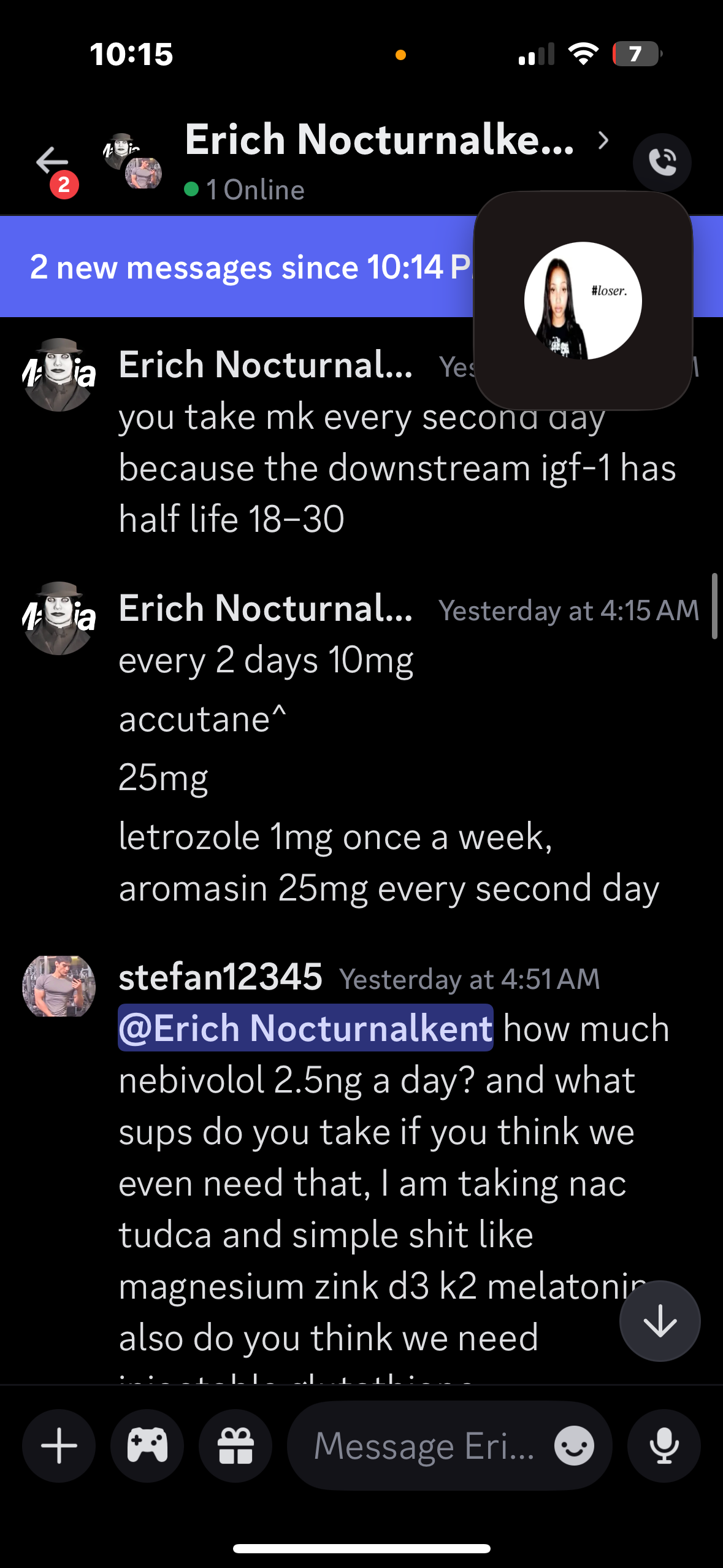Tap the iOS home indicator bar
Screen dimensions: 723x1568
coord(362,1548)
